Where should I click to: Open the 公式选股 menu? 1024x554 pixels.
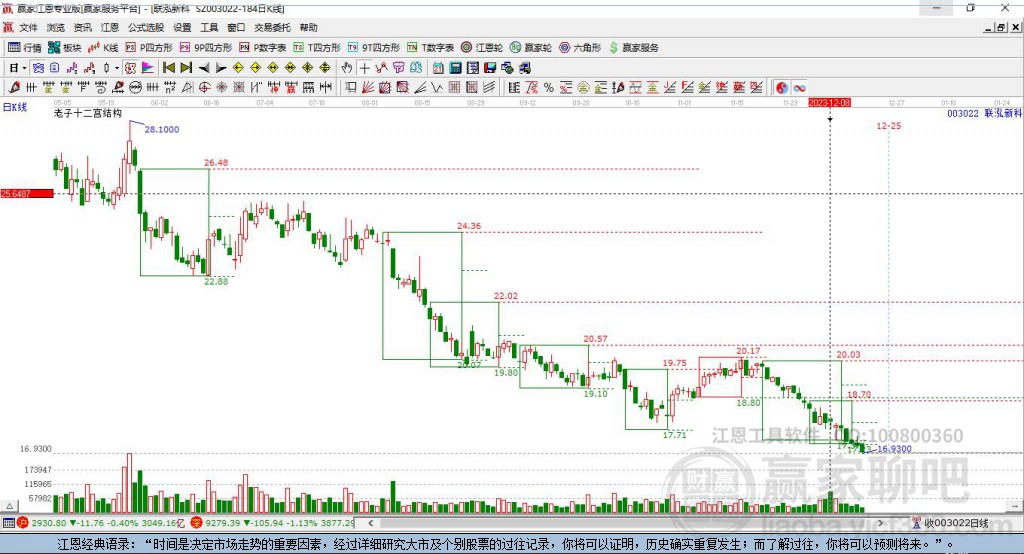(146, 27)
